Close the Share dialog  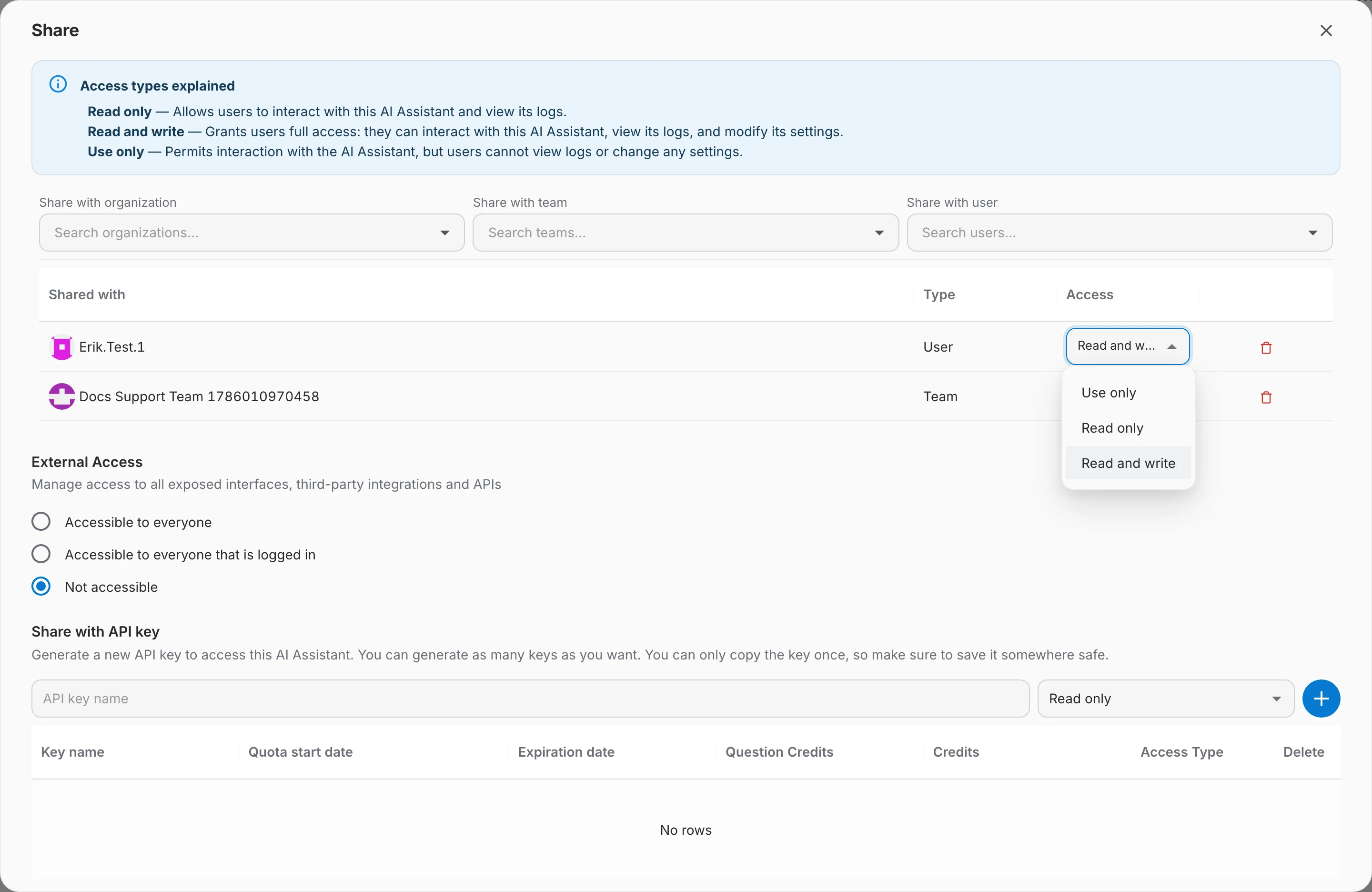click(x=1326, y=30)
